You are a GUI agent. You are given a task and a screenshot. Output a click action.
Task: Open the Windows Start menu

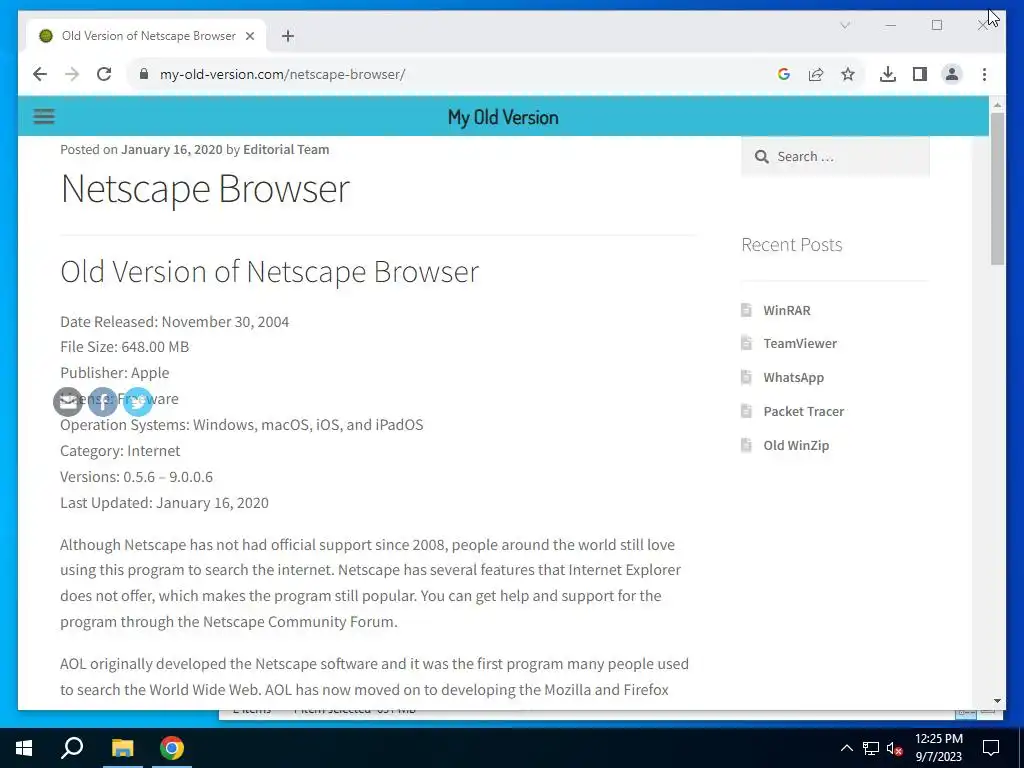(24, 748)
